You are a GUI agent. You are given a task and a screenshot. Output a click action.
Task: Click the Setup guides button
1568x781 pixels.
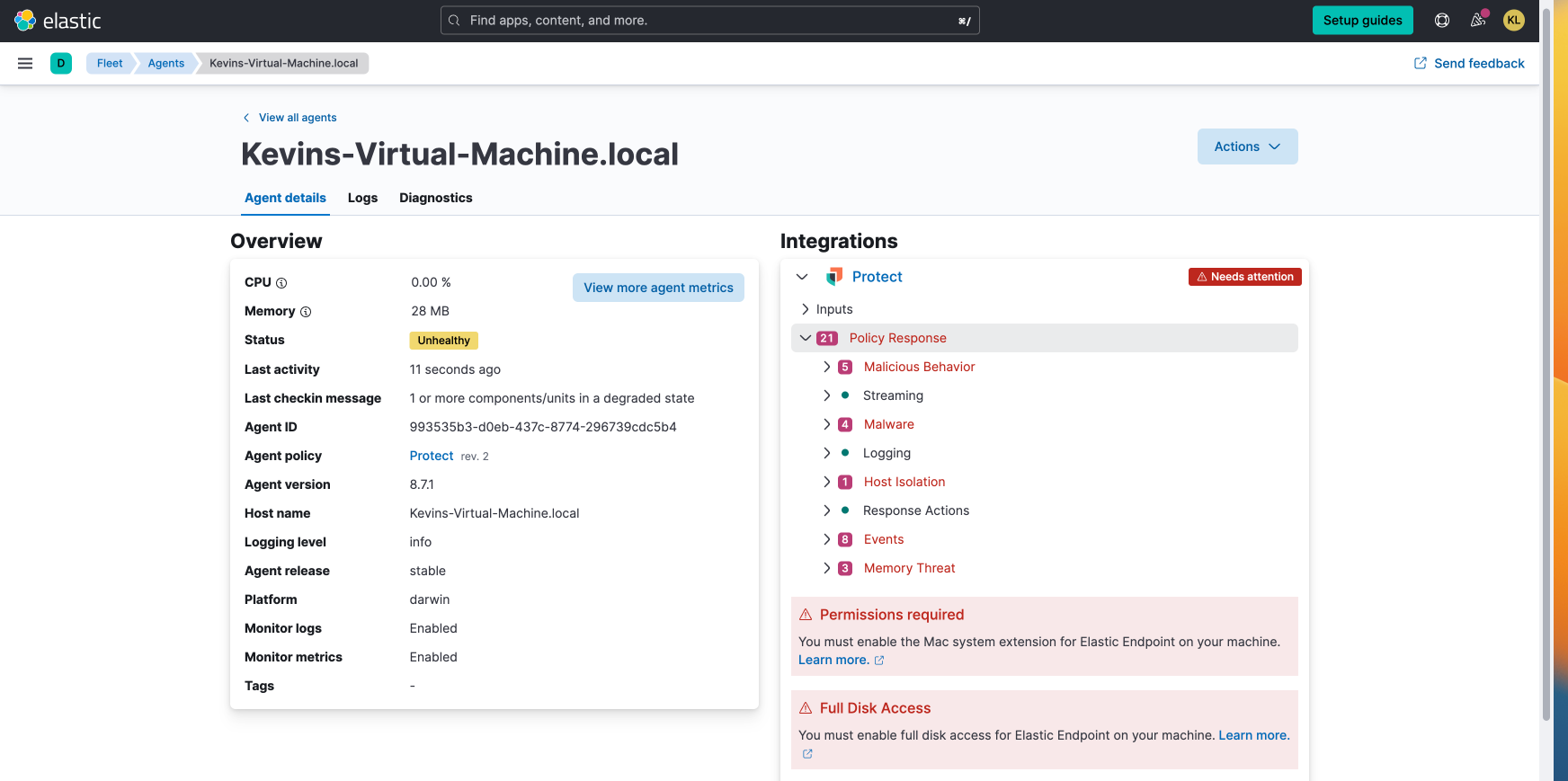[1362, 21]
